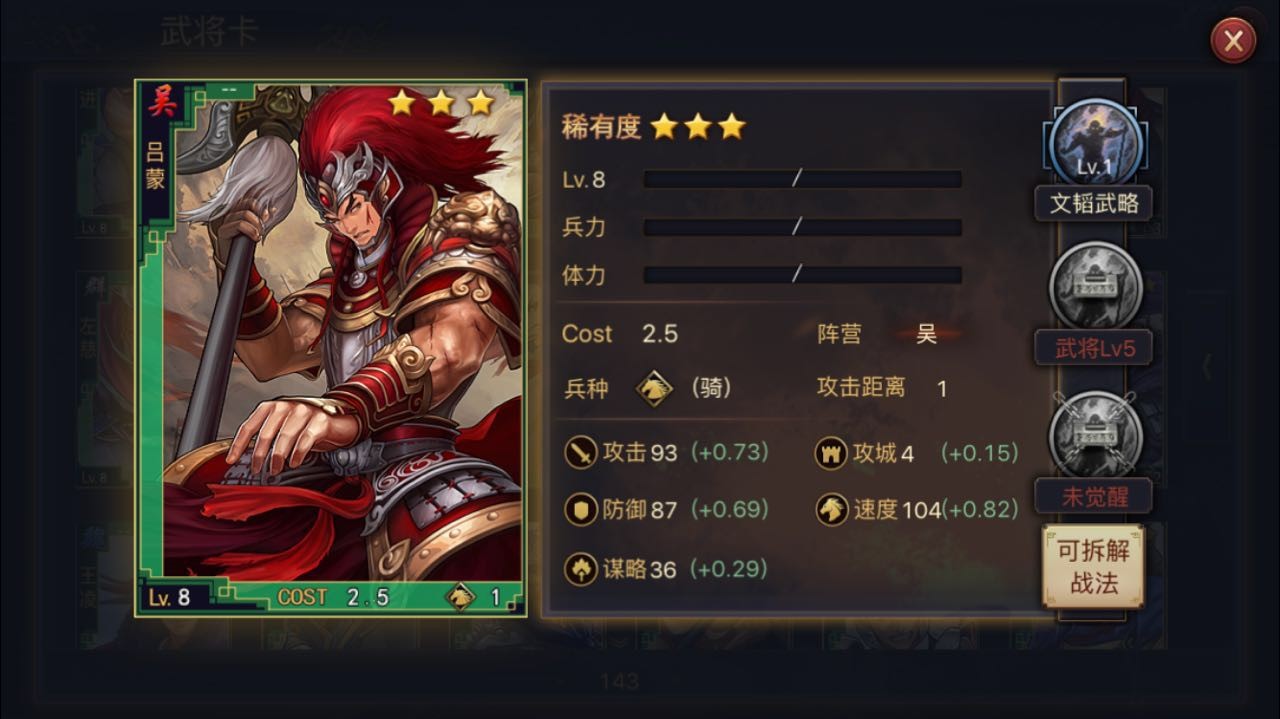Screen dimensions: 1280x719
Task: Click the 未觉醒 awakening label
Action: pyautogui.click(x=1094, y=496)
